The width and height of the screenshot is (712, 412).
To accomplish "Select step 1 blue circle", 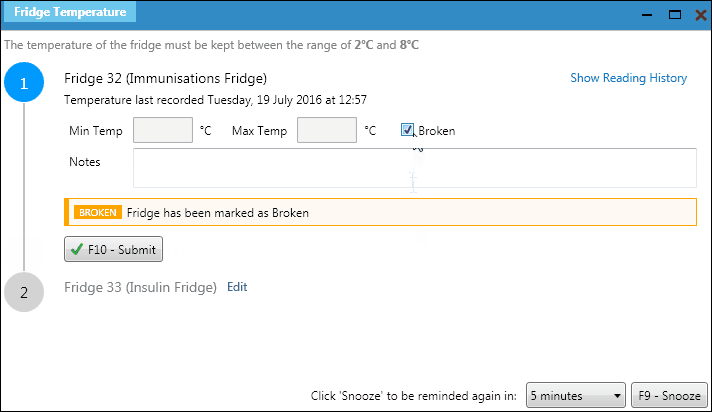I will tap(24, 83).
